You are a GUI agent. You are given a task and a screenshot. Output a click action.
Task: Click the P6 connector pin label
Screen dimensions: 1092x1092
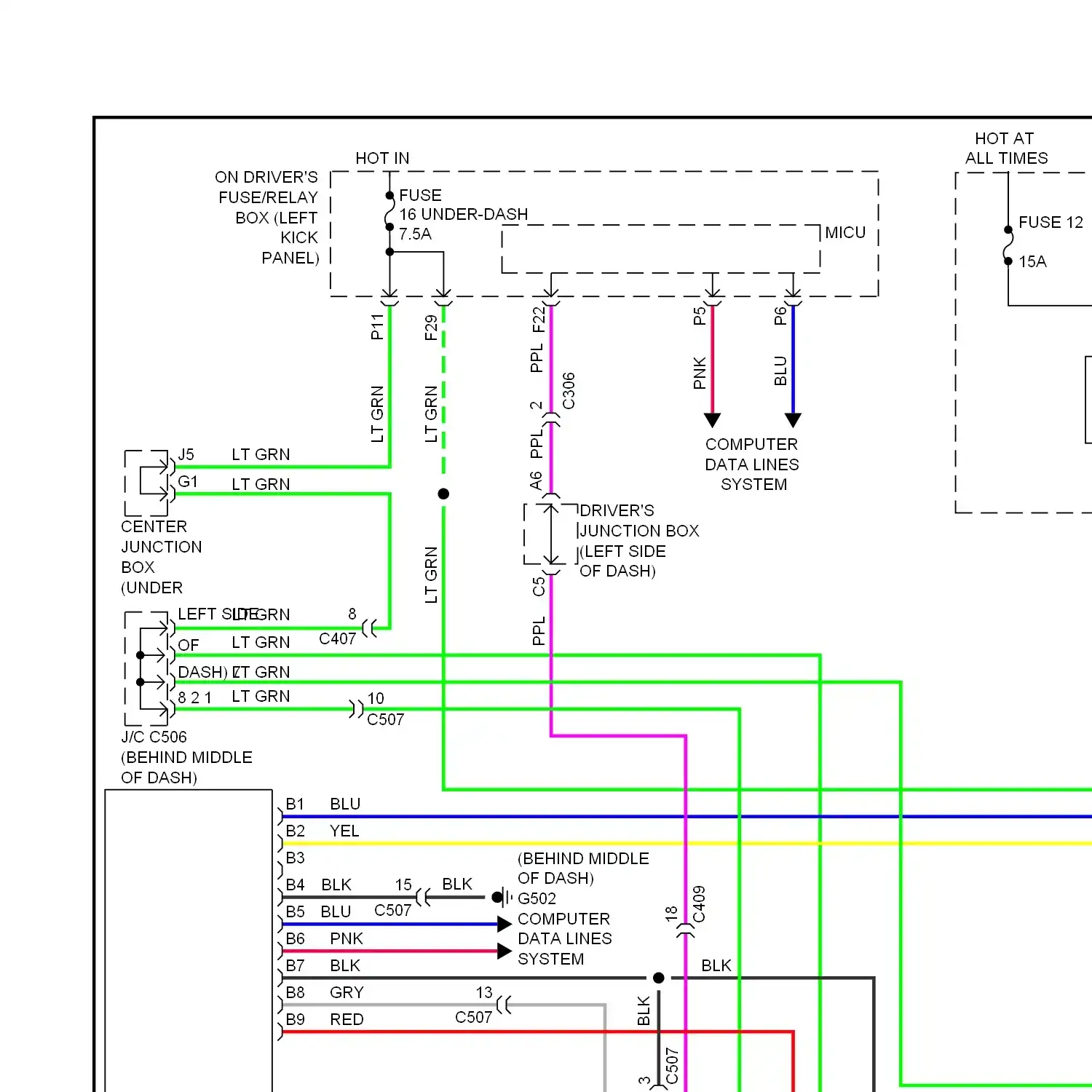click(780, 316)
